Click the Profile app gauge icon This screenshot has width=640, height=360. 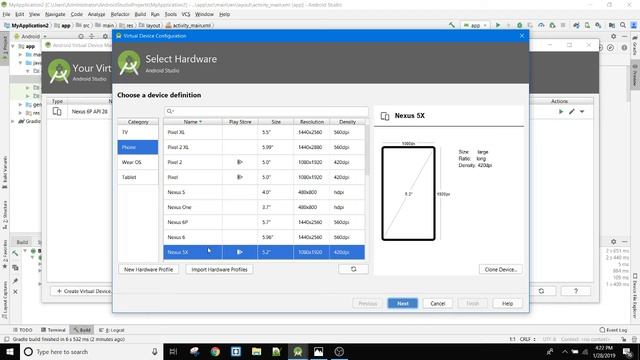point(541,25)
